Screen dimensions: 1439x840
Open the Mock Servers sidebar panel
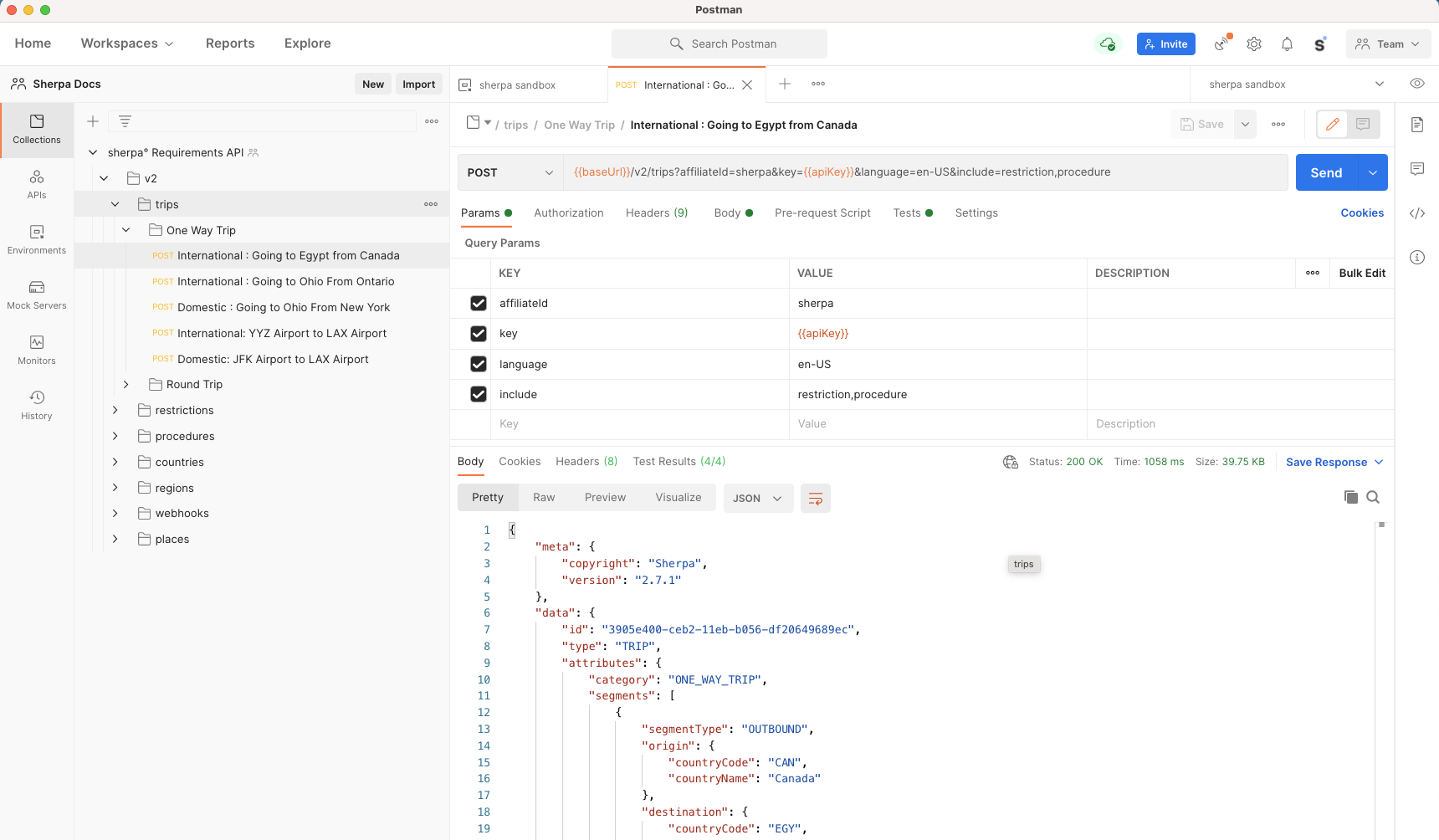(37, 295)
